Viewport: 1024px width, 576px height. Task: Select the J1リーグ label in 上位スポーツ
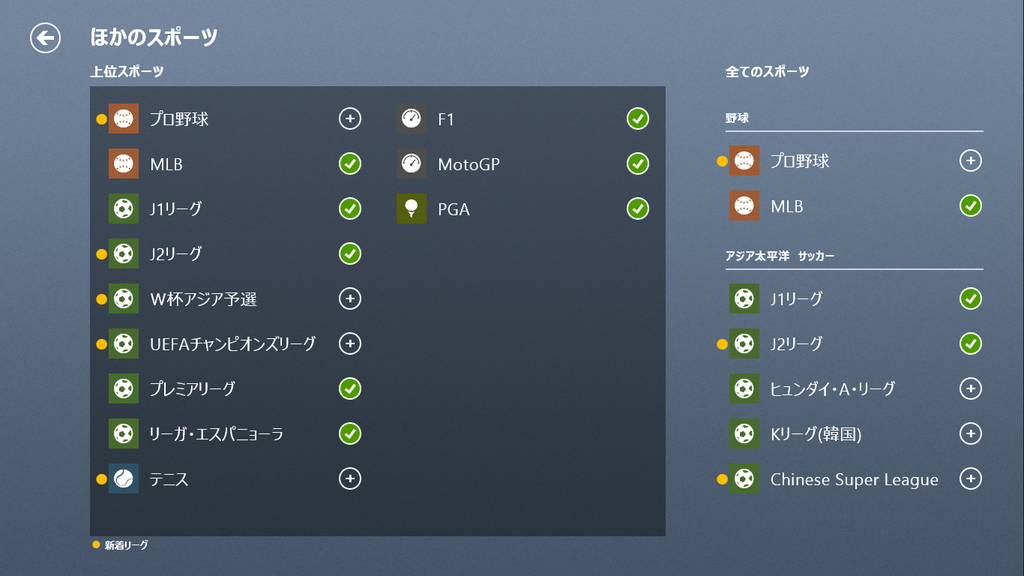[x=176, y=209]
